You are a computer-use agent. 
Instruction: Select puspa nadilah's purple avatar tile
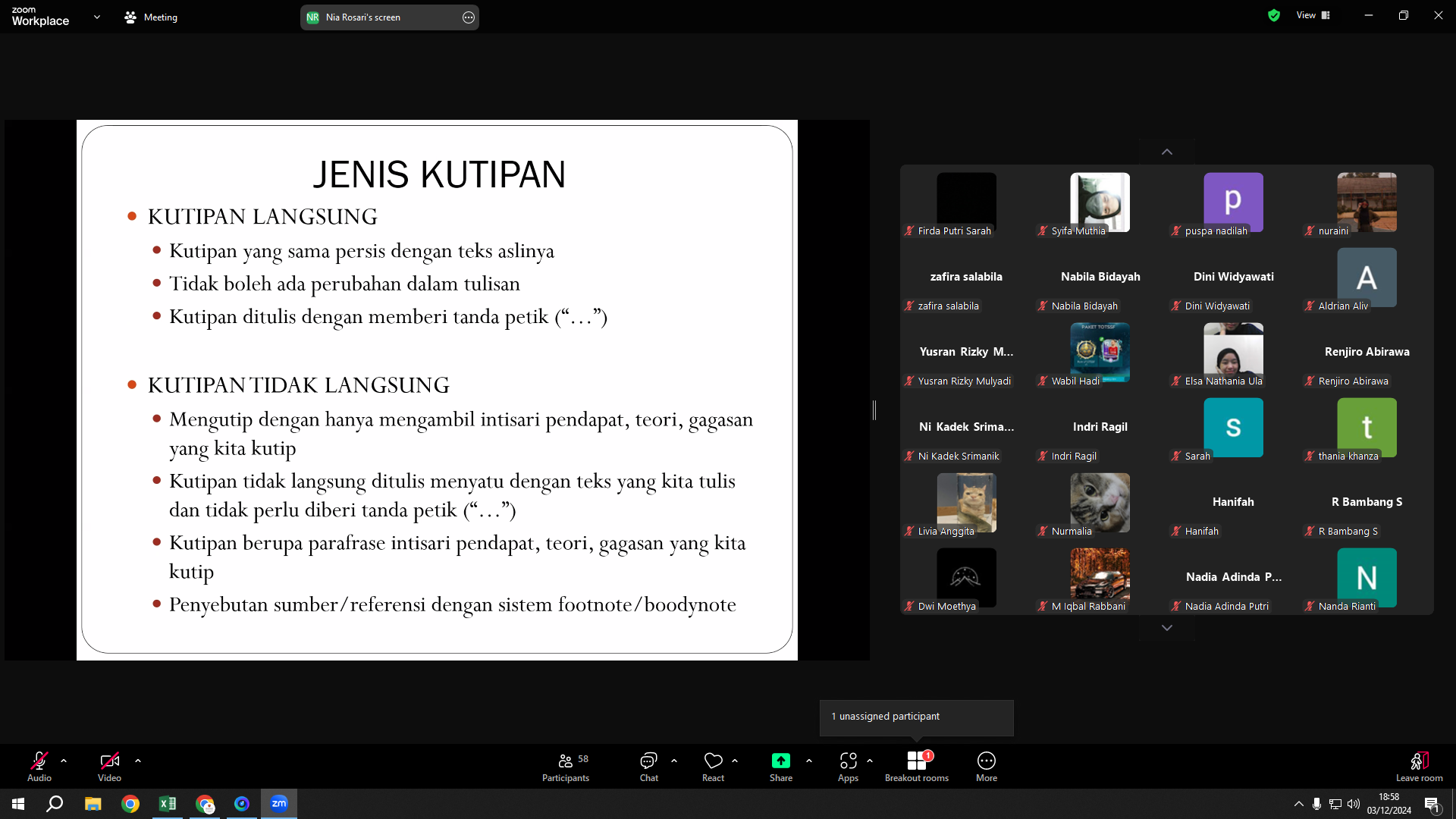click(1234, 202)
